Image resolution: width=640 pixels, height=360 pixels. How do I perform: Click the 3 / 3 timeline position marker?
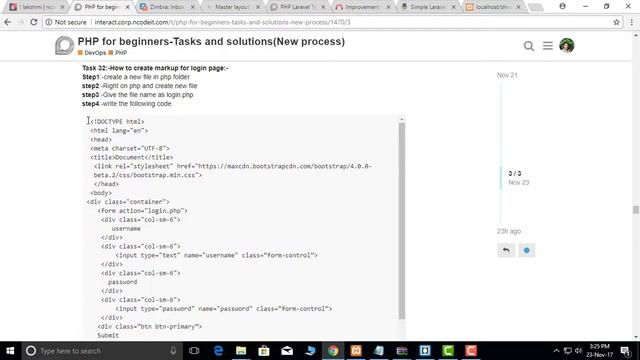pos(515,173)
